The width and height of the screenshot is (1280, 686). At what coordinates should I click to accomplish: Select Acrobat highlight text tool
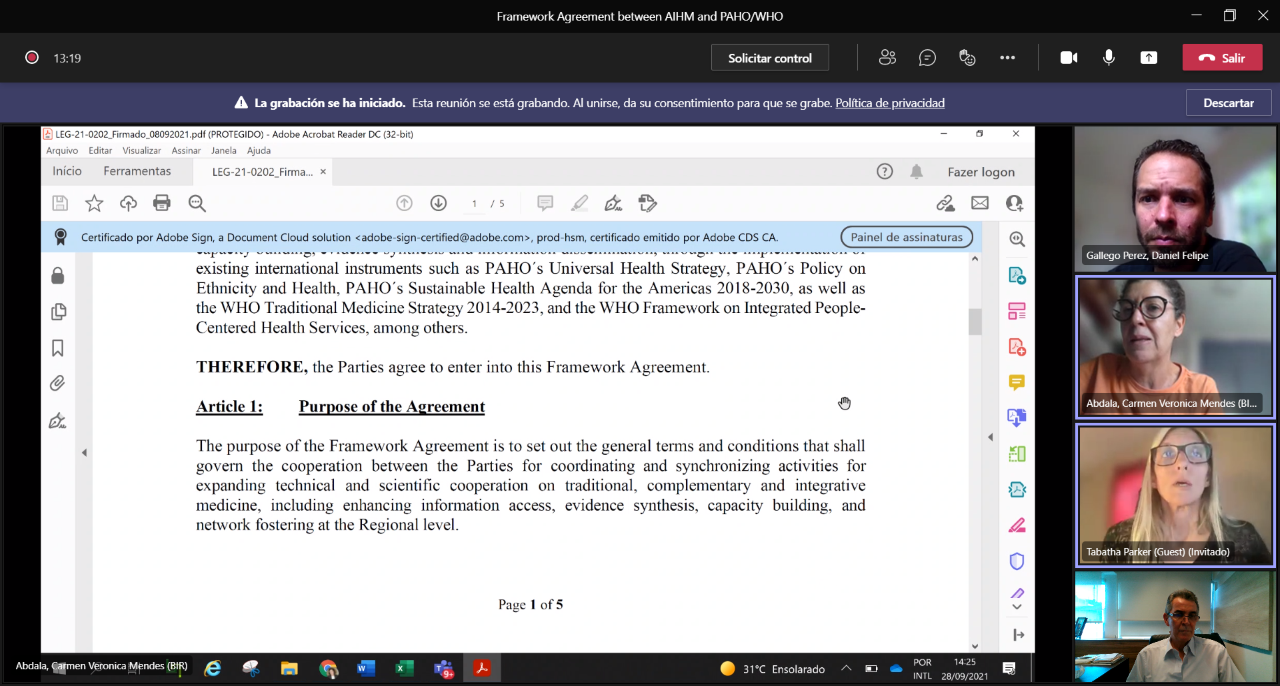(579, 203)
